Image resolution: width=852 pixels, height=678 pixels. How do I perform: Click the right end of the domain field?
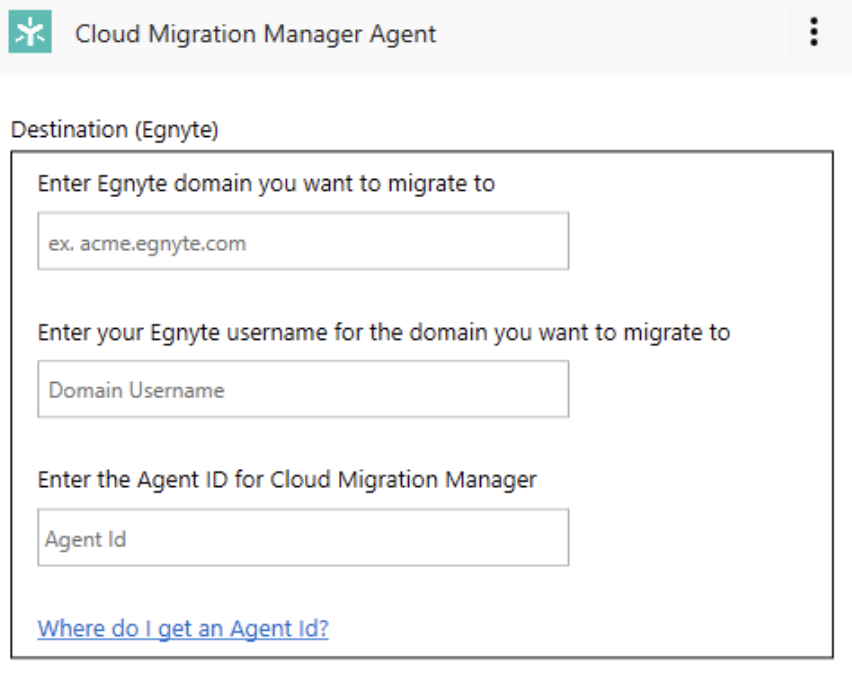[545, 241]
